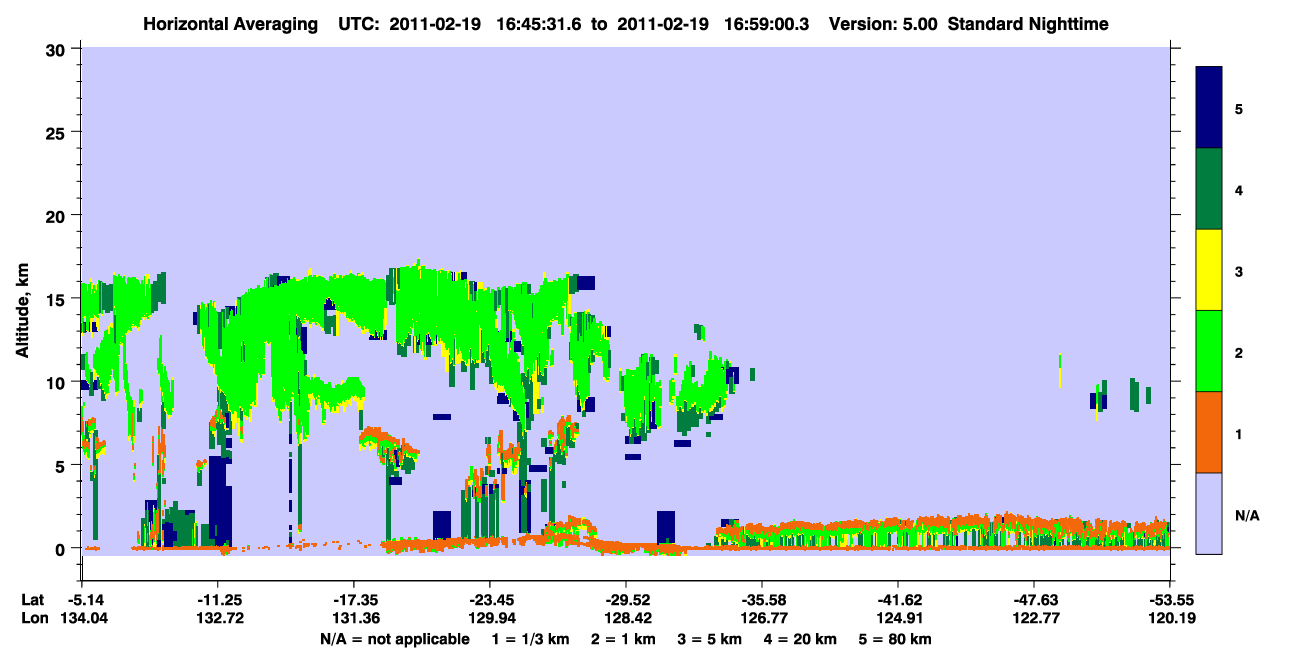Click the y-axis tick label 15
The height and width of the screenshot is (667, 1300).
coord(58,299)
